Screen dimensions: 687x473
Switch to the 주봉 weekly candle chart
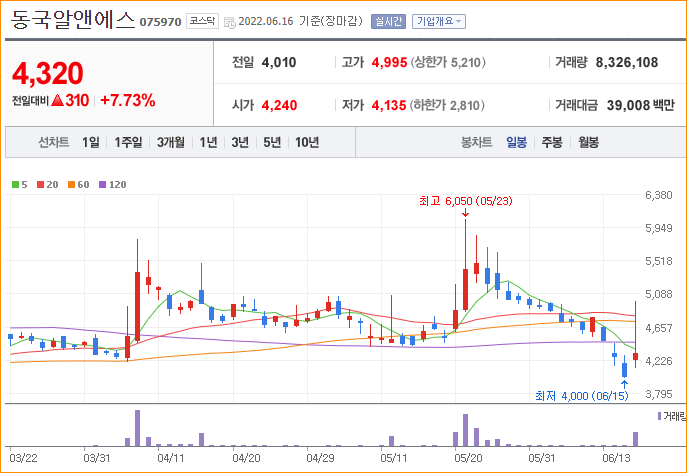point(552,142)
